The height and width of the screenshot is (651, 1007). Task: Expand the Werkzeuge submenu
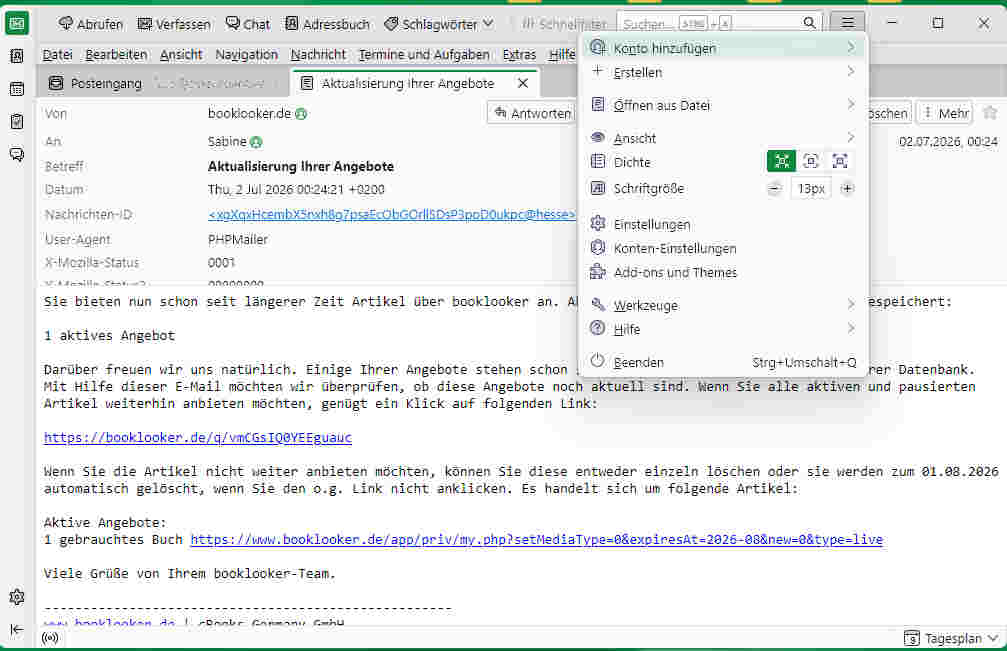pyautogui.click(x=724, y=306)
